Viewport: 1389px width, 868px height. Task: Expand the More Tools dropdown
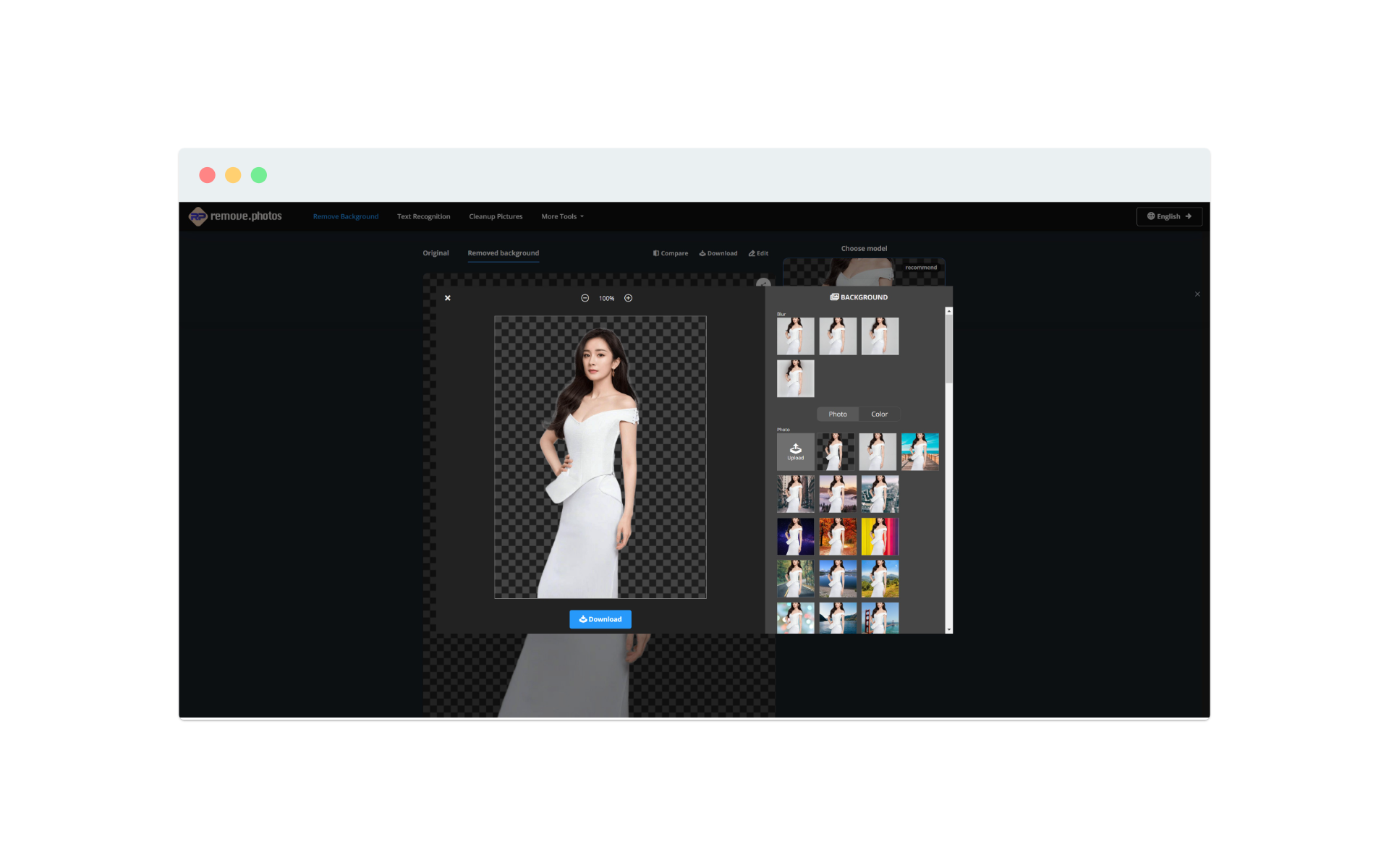562,216
